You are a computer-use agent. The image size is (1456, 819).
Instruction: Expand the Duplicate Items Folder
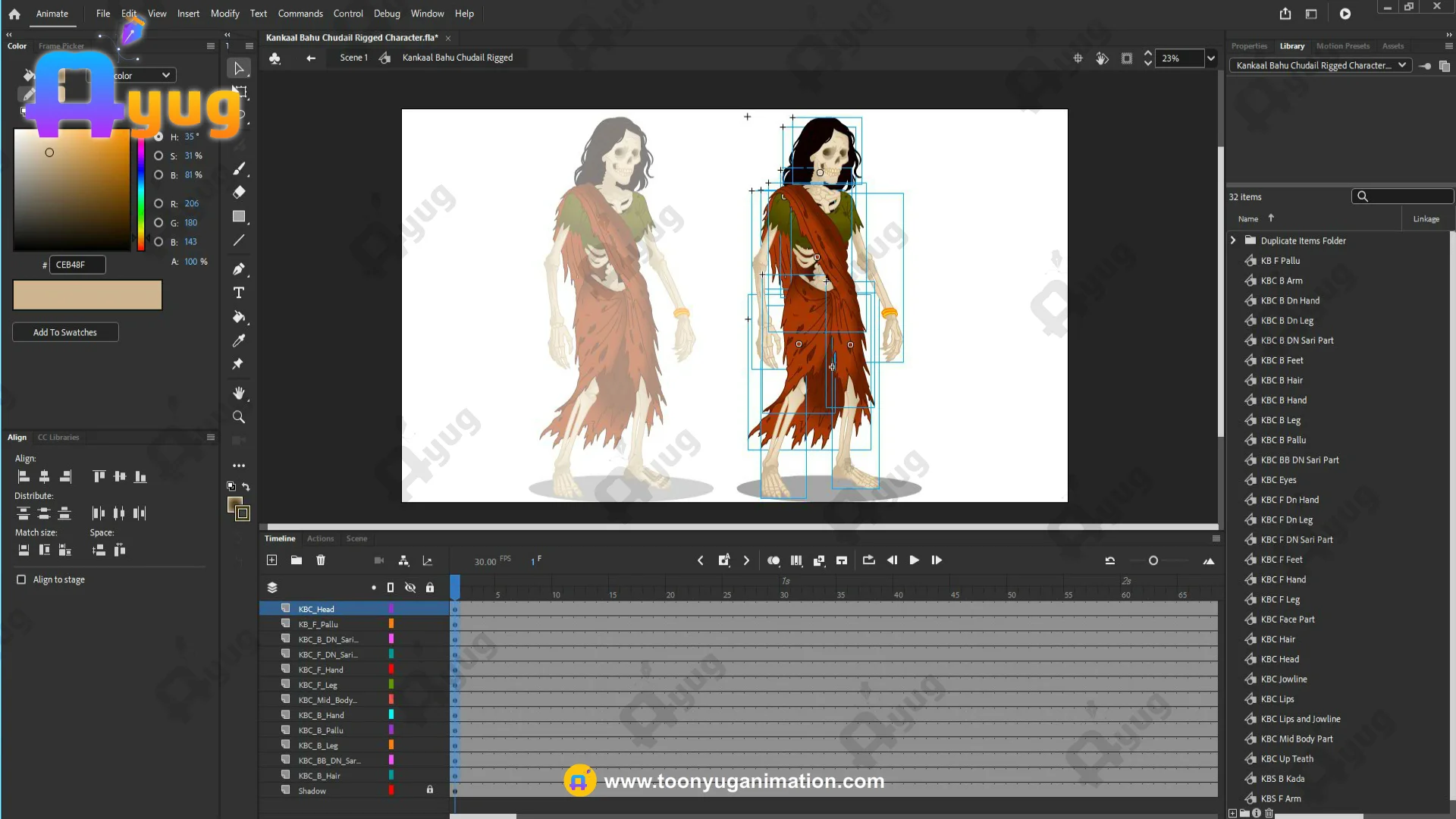pyautogui.click(x=1233, y=240)
